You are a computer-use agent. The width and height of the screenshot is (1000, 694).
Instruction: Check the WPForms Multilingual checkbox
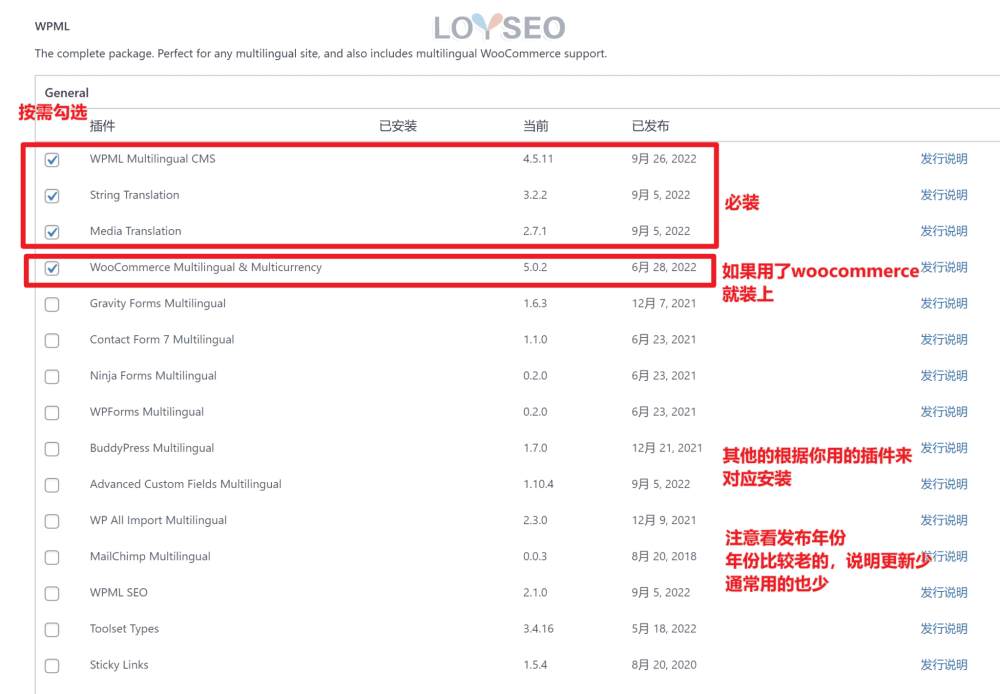point(52,413)
